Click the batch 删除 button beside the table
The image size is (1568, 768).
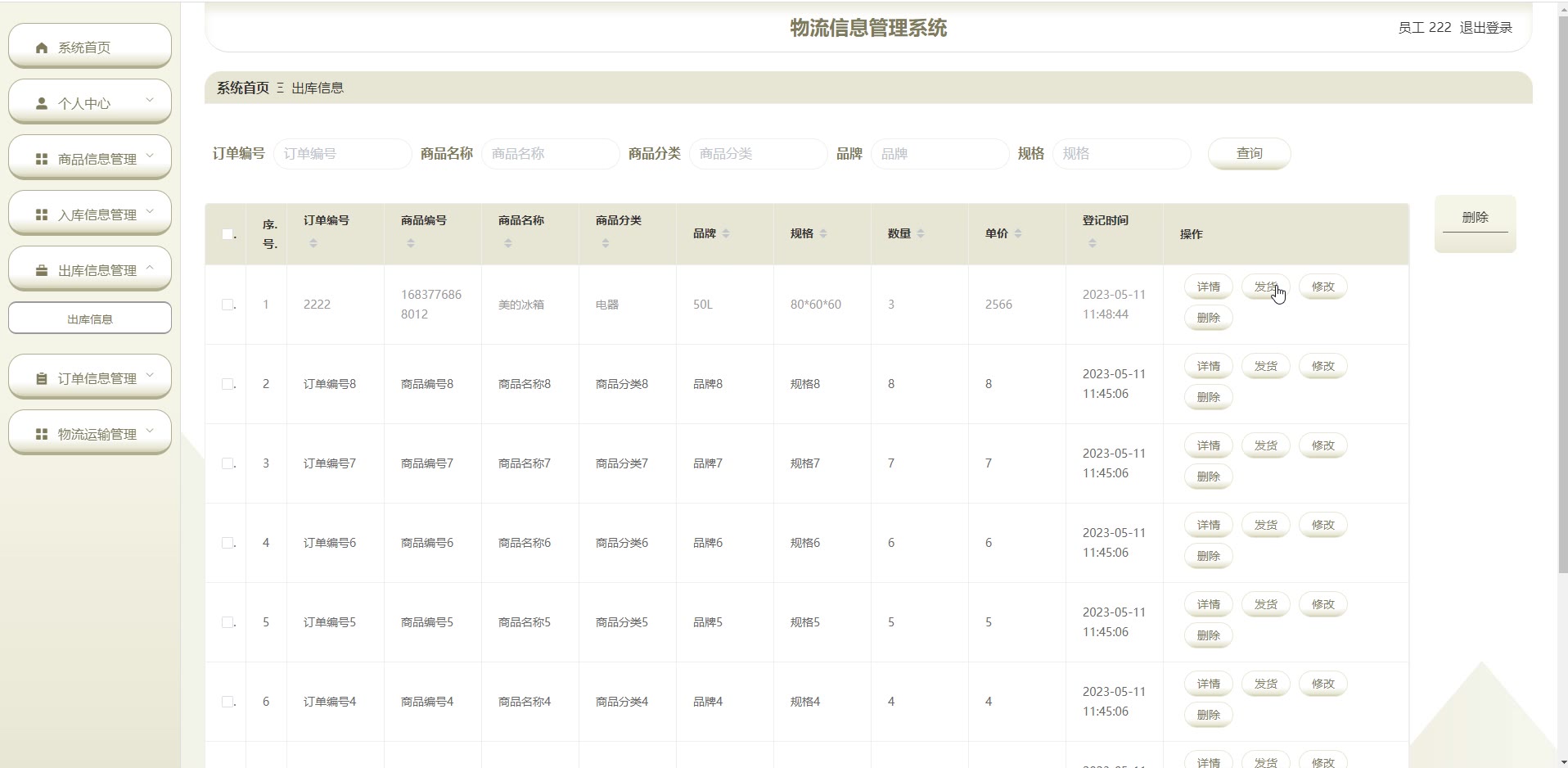coord(1476,223)
